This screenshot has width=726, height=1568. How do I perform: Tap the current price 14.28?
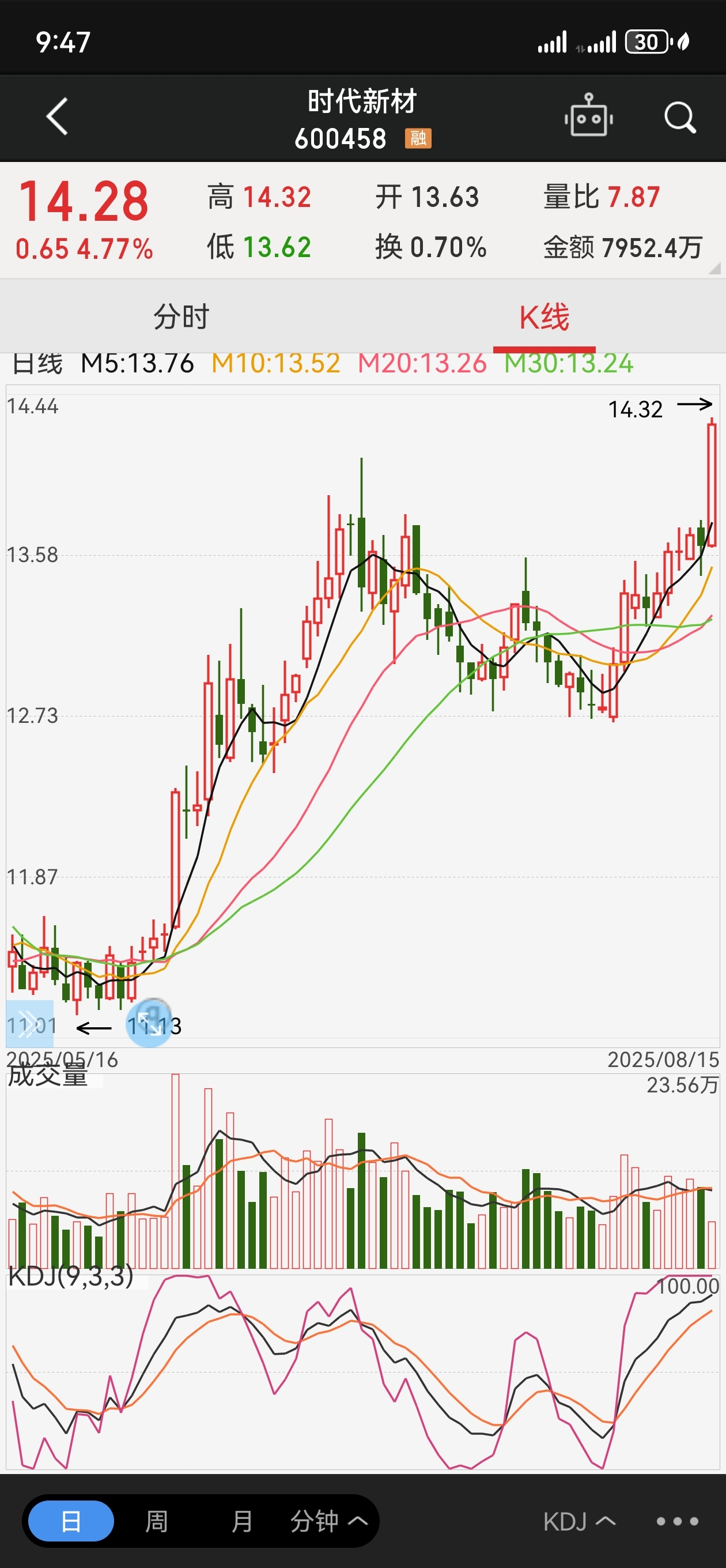pyautogui.click(x=84, y=202)
